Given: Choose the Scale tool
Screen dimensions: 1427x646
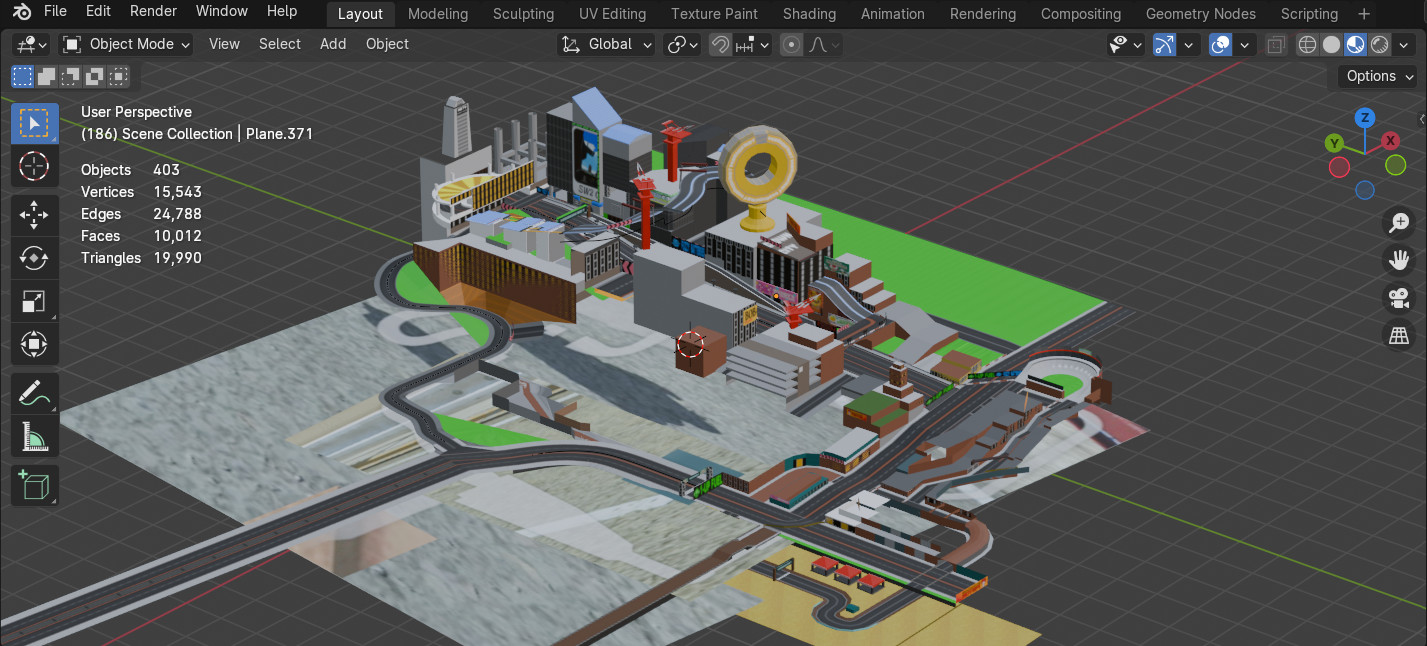Looking at the screenshot, I should click(x=34, y=301).
